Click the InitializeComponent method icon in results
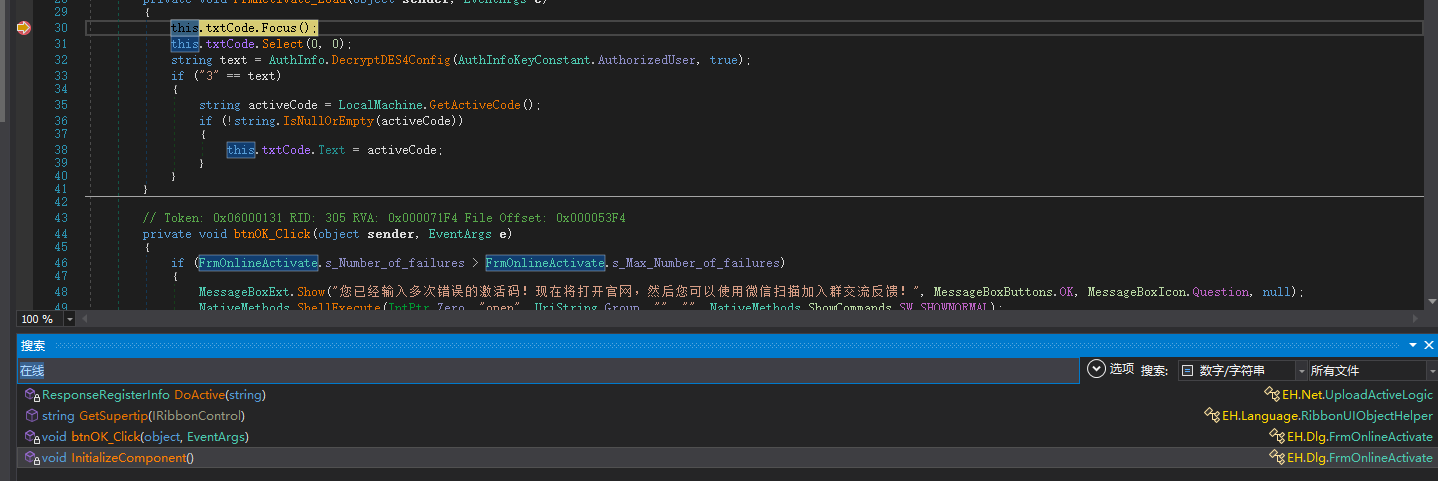 coord(32,458)
